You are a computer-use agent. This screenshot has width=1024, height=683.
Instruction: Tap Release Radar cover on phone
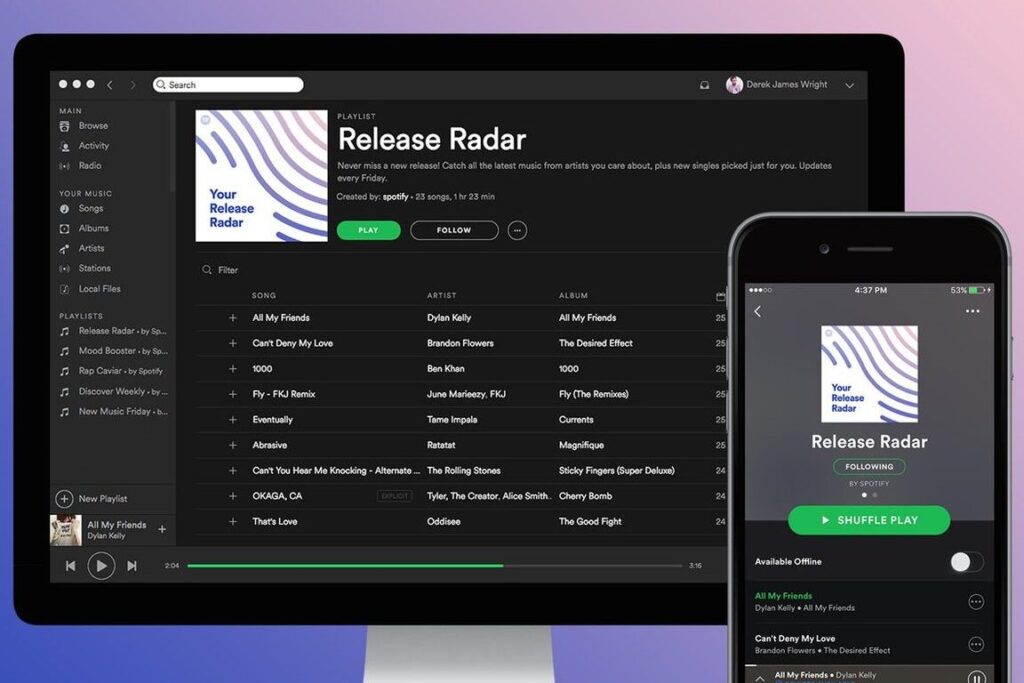coord(869,374)
